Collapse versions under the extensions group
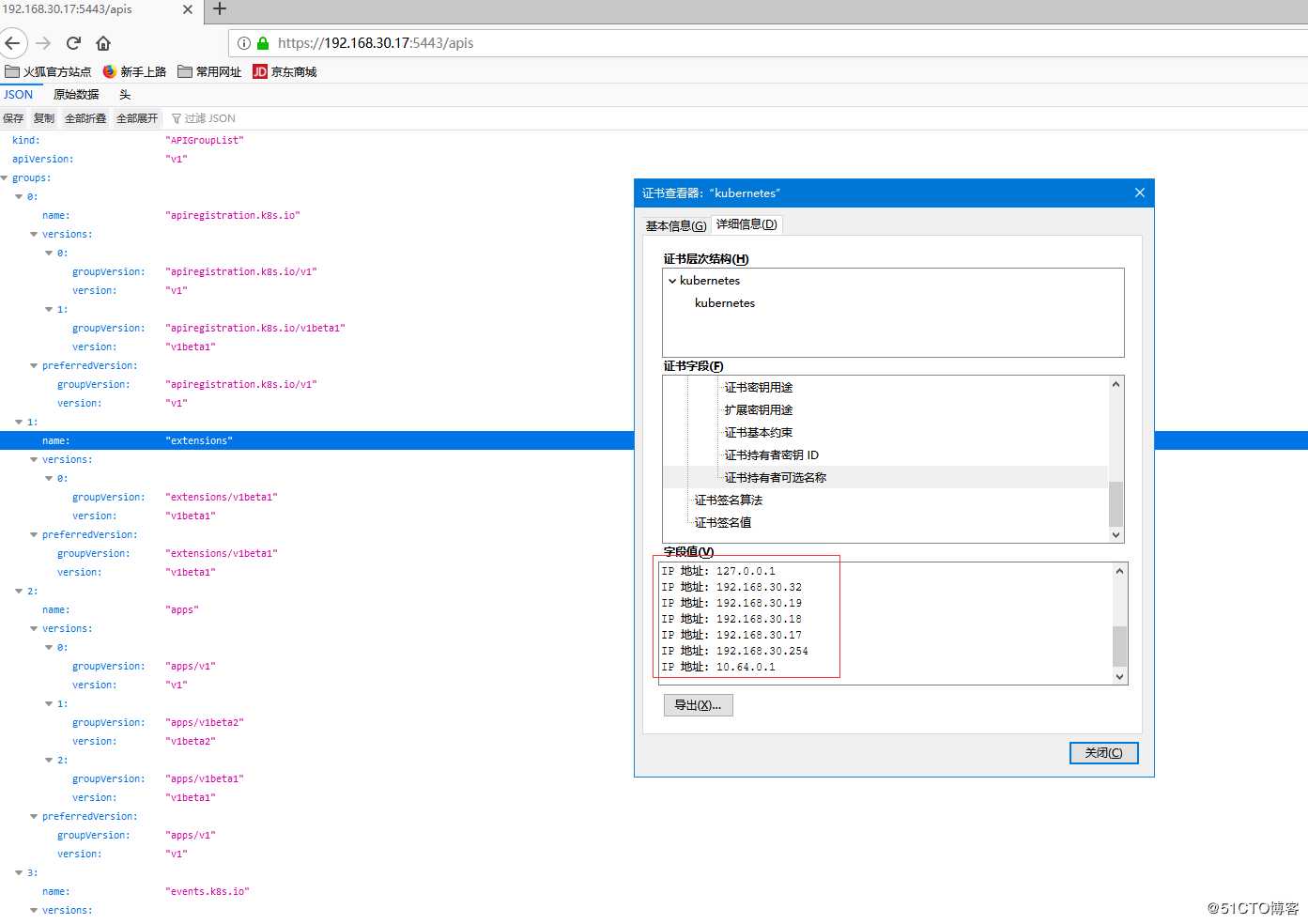The width and height of the screenshot is (1308, 924). tap(34, 459)
